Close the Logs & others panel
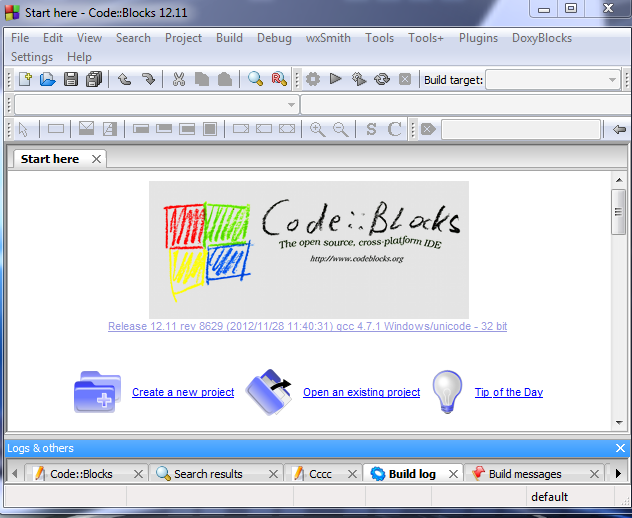This screenshot has height=518, width=632. 620,448
